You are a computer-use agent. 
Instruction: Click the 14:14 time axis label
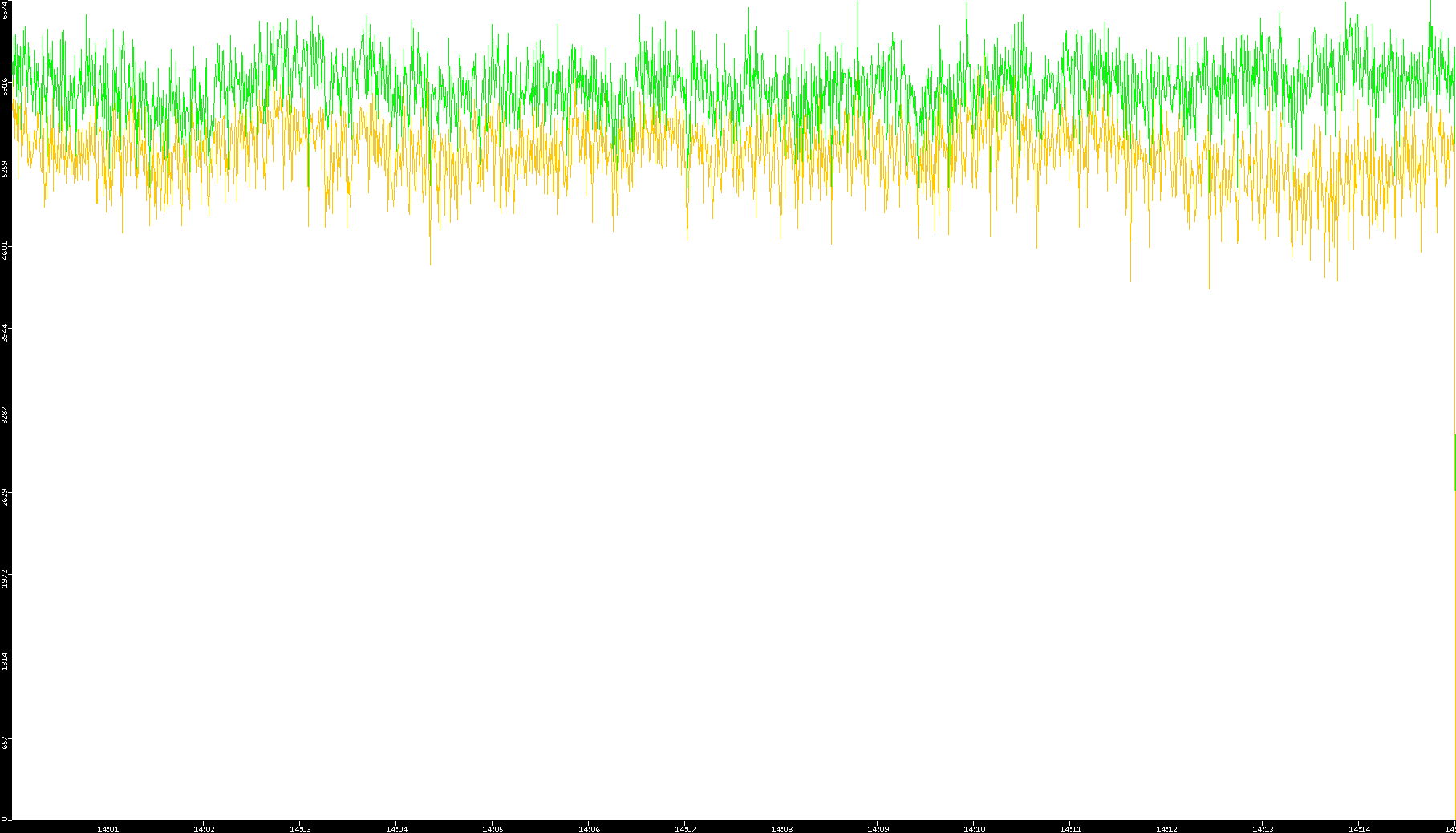pyautogui.click(x=1359, y=829)
